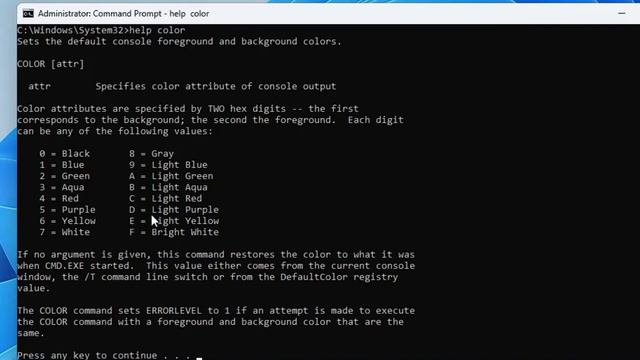Viewport: 640px width, 360px height.
Task: Click the text 'Specifies color attribute of console output'
Action: (x=216, y=87)
